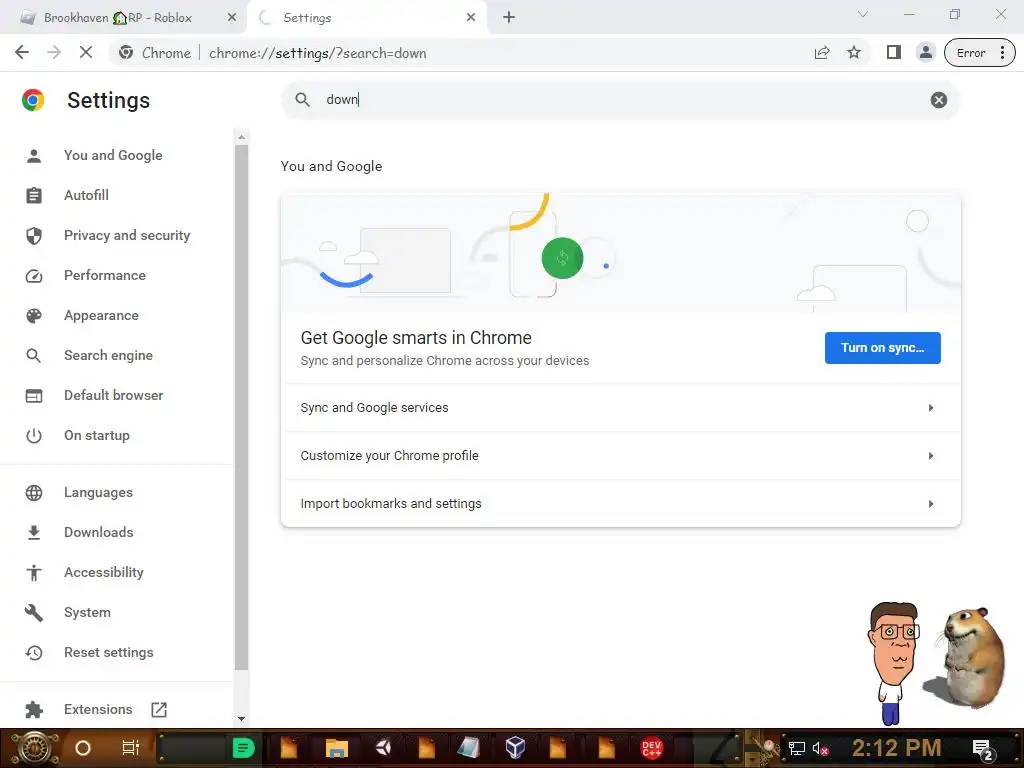Click the sidebar vertical scrollbar thumb
This screenshot has height=768, width=1024.
coord(241,408)
